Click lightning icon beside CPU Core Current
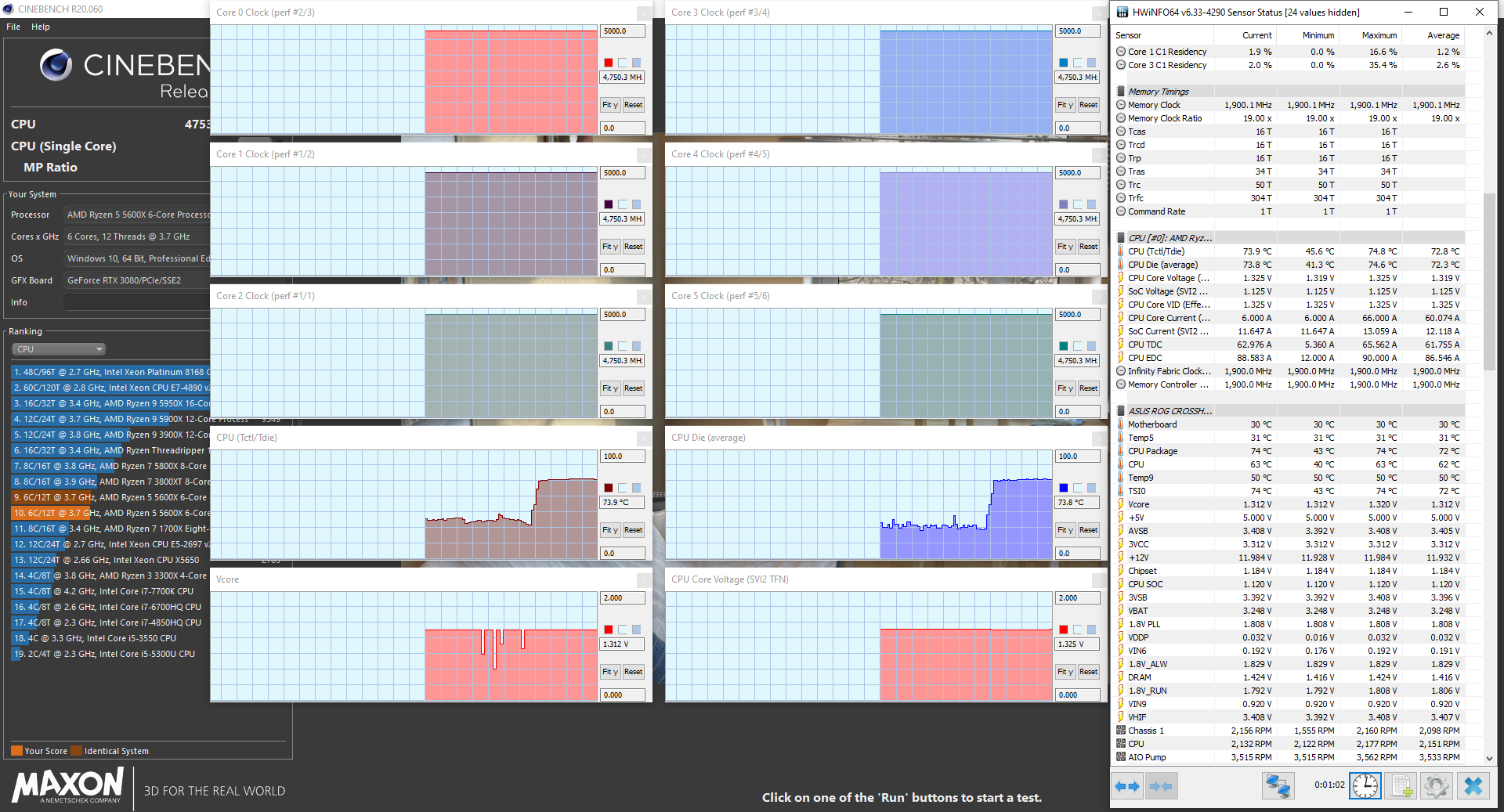 [1121, 318]
